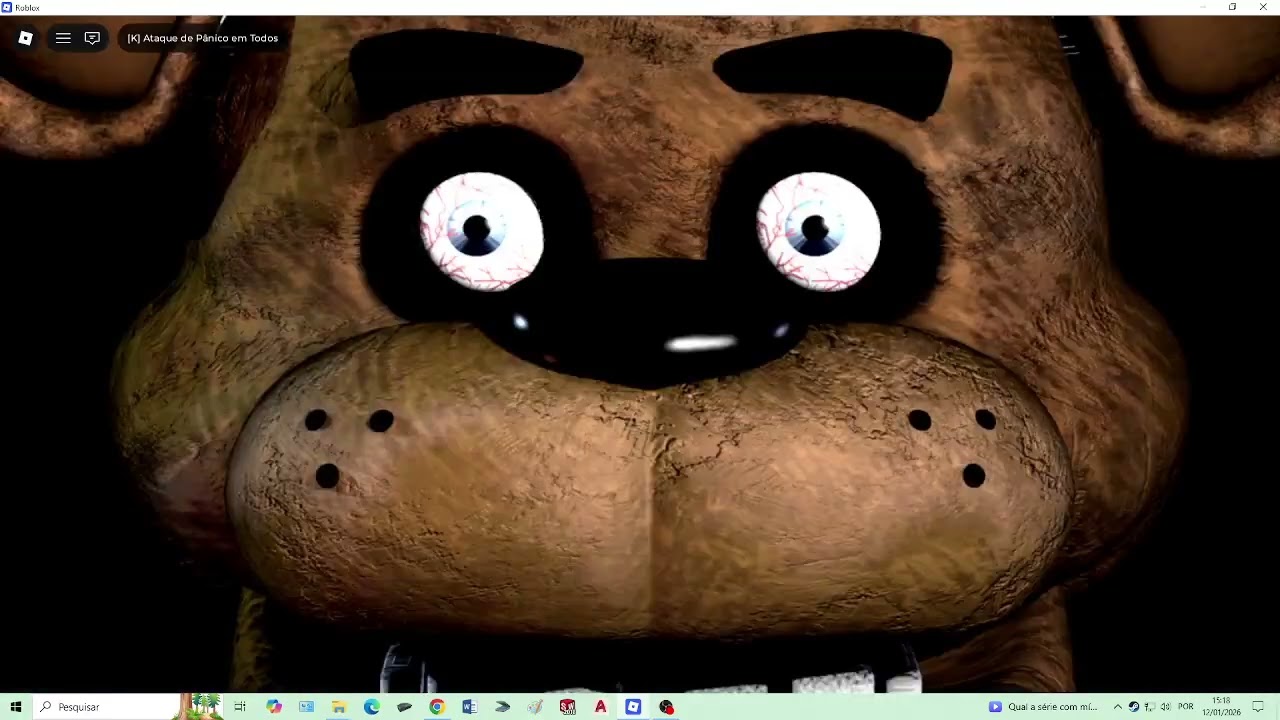This screenshot has height=720, width=1280.
Task: Open the notification center
Action: pos(1258,707)
